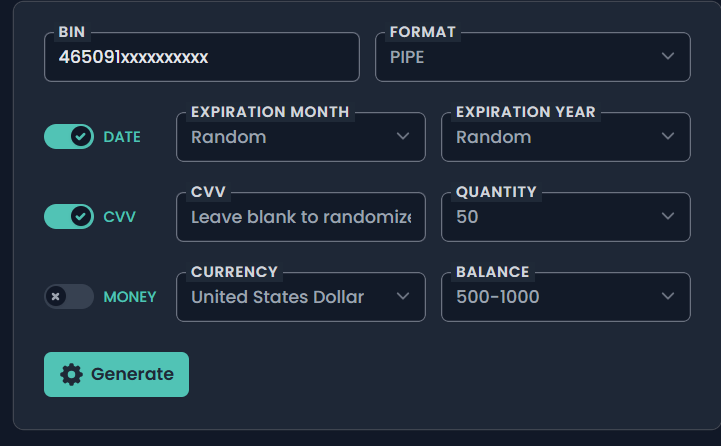Click the X knob on the MONEY toggle
Screen dimensions: 721x446
tap(57, 296)
